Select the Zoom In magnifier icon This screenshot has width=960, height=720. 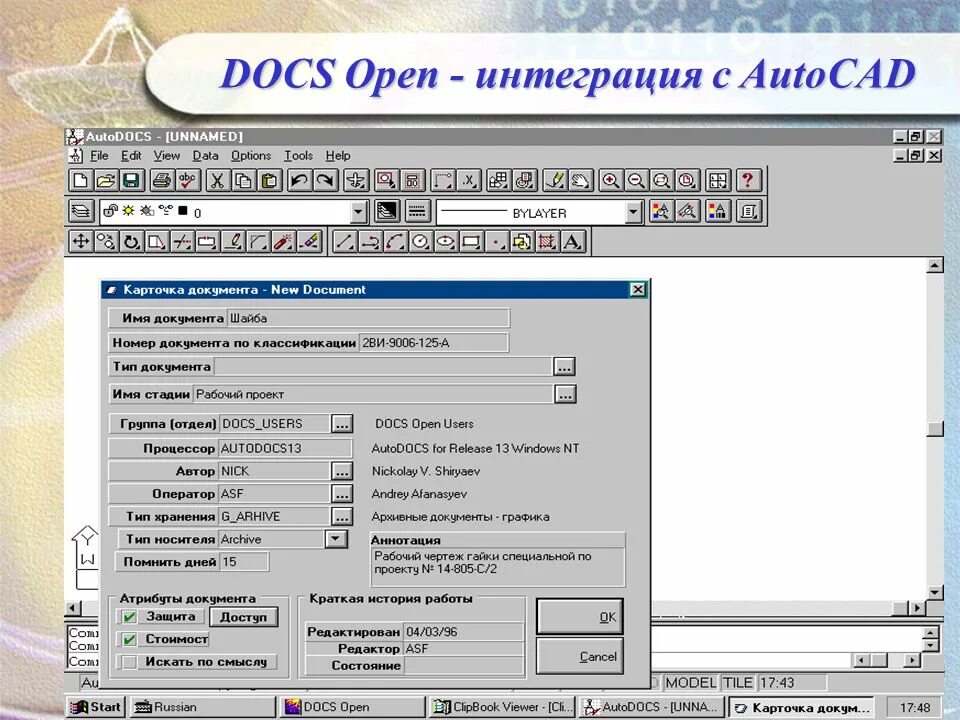tap(610, 181)
